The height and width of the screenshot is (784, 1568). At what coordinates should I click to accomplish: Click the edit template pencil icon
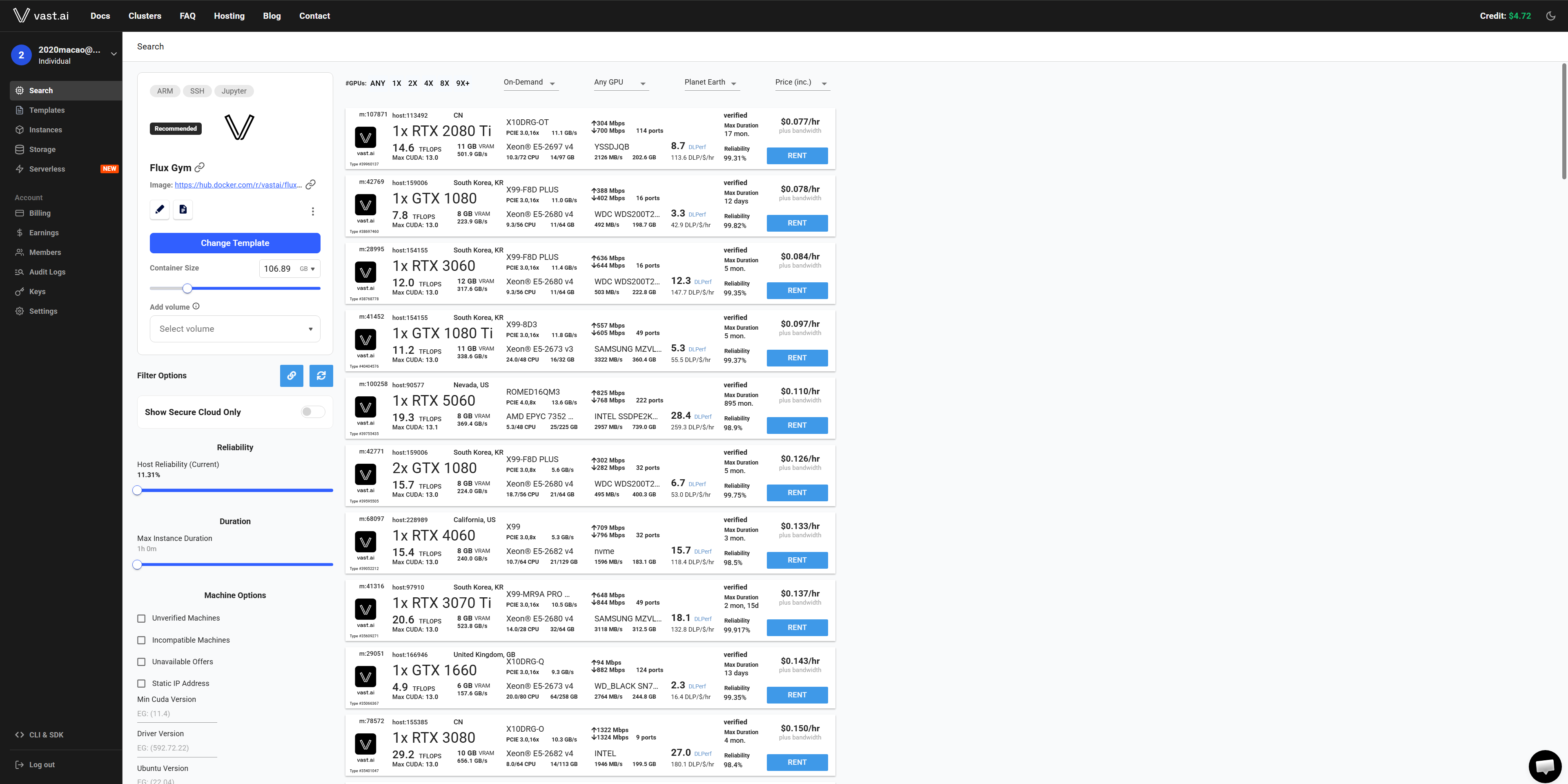point(160,210)
